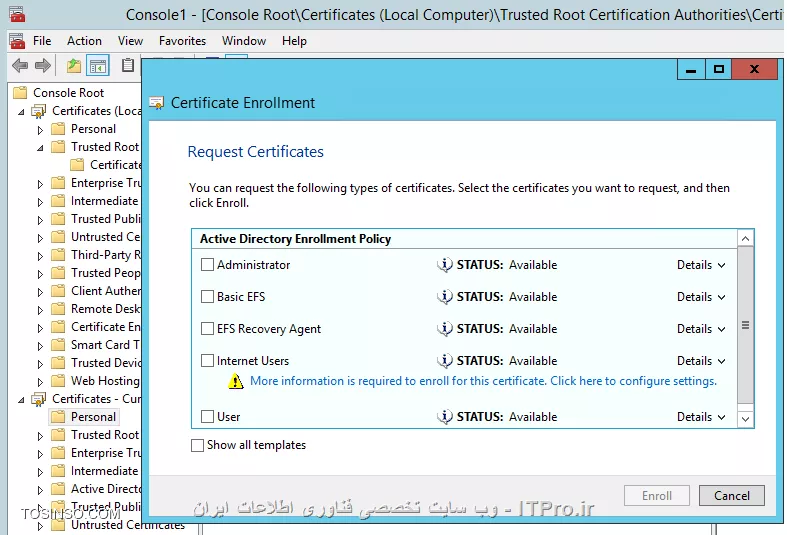Click the MMC icon beside File menu
Viewport: 787px width, 535px height.
[x=17, y=41]
